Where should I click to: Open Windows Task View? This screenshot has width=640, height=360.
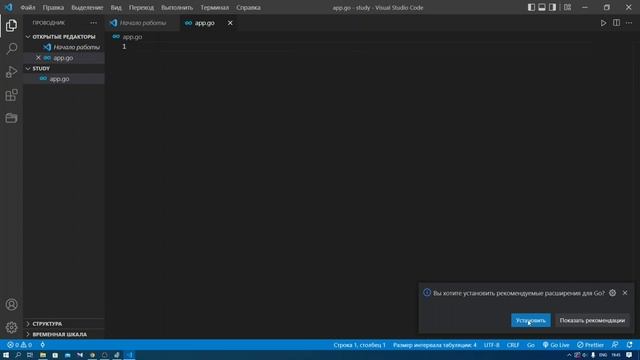click(30, 356)
